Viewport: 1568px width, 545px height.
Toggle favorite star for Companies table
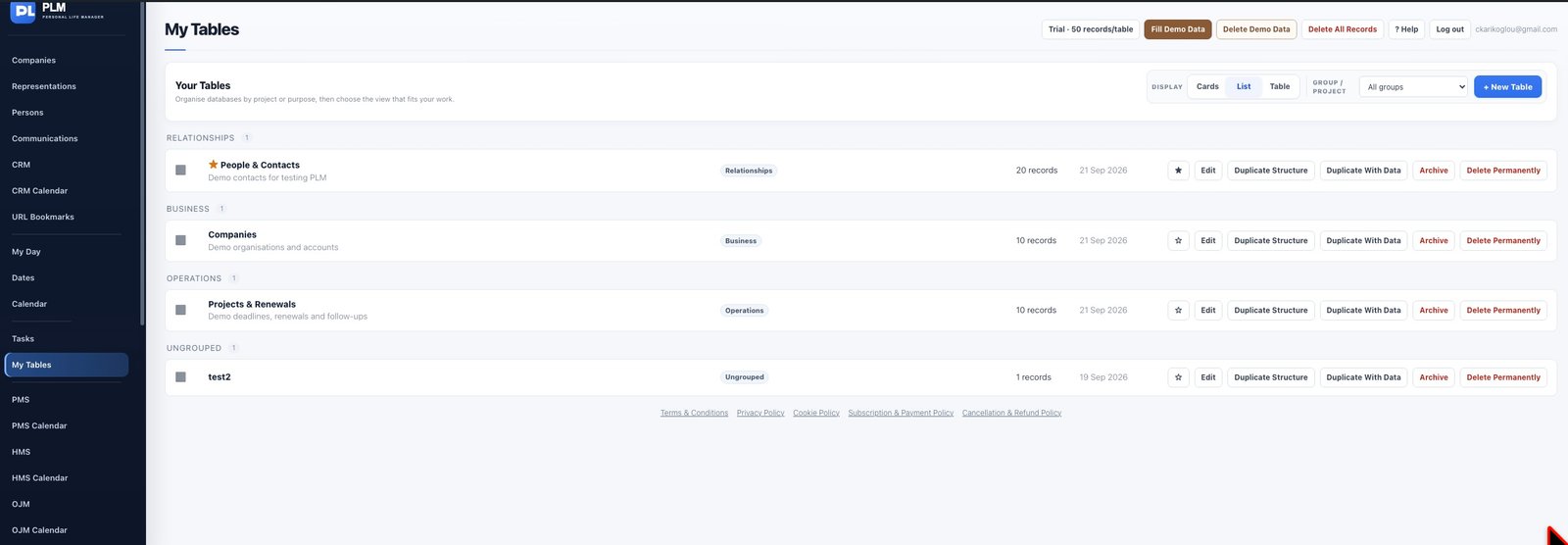(x=1178, y=240)
